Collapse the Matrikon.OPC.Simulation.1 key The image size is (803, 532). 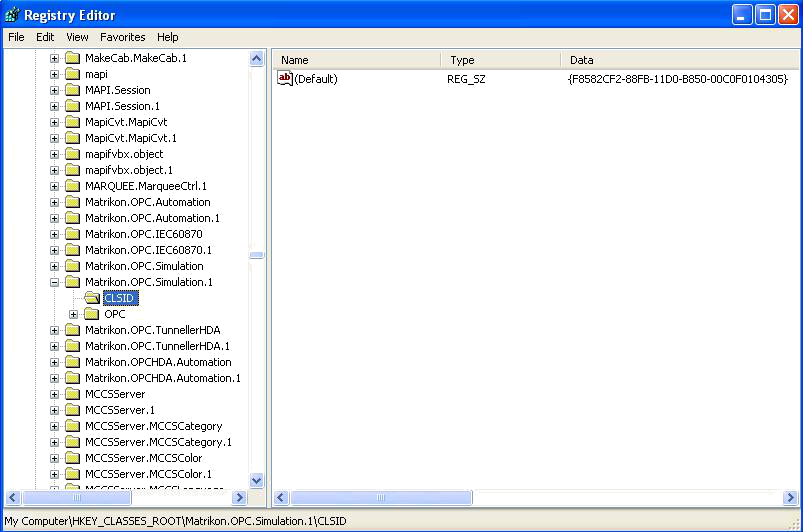[x=54, y=282]
